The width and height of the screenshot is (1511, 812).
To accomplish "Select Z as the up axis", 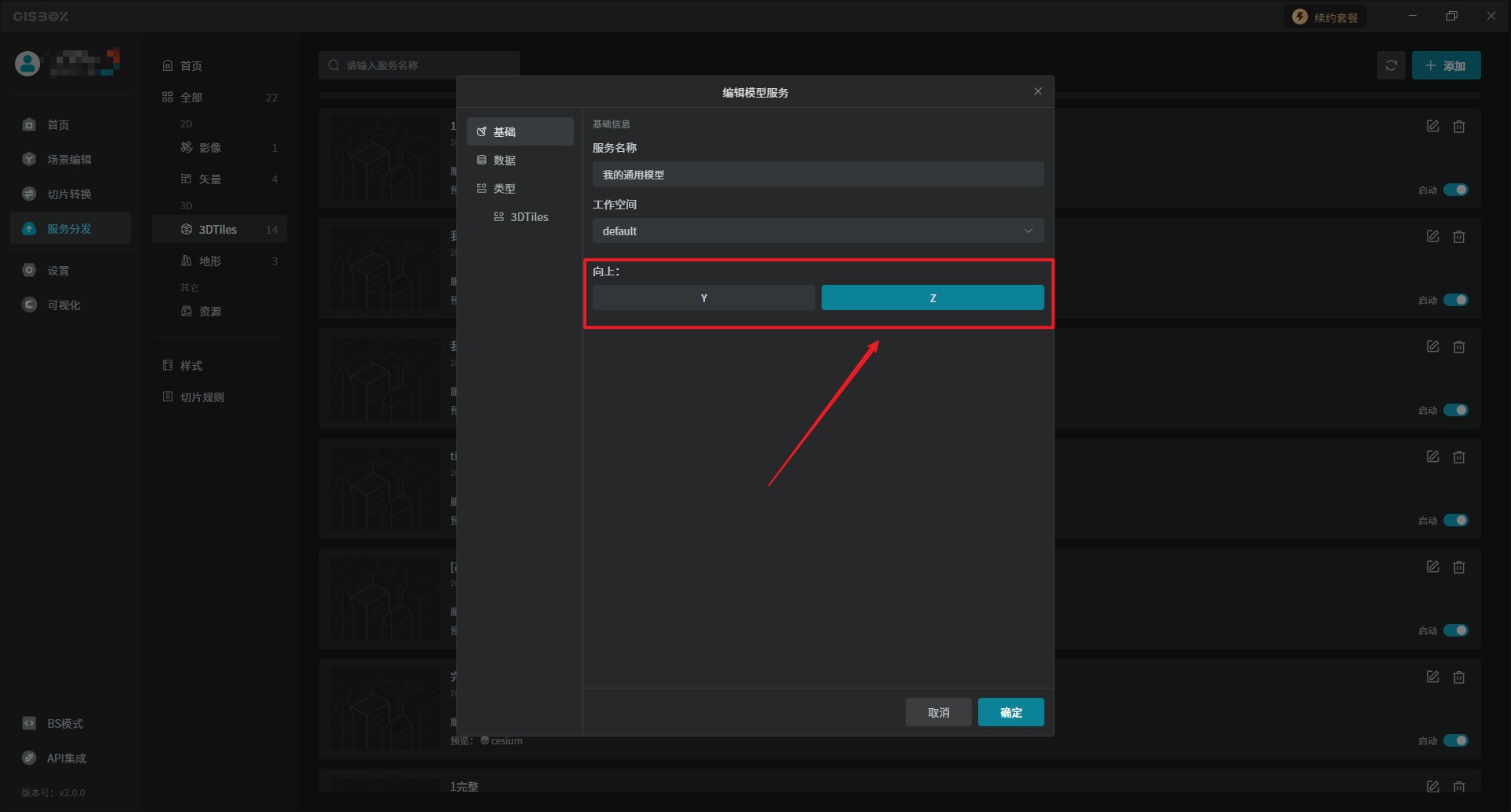I will (x=933, y=298).
